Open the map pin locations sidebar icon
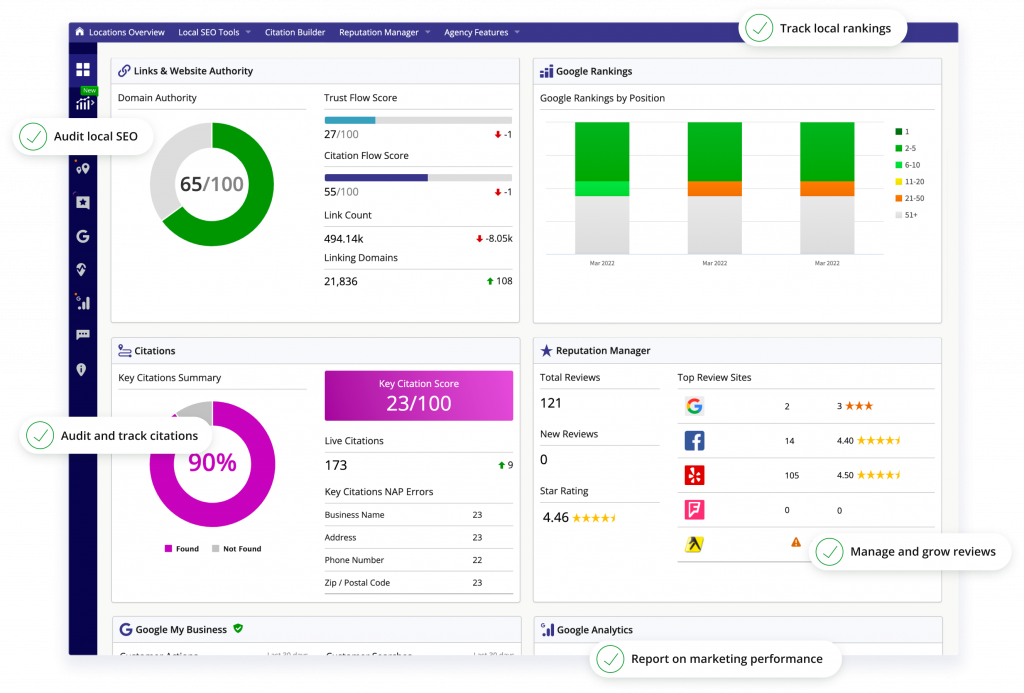 [83, 169]
